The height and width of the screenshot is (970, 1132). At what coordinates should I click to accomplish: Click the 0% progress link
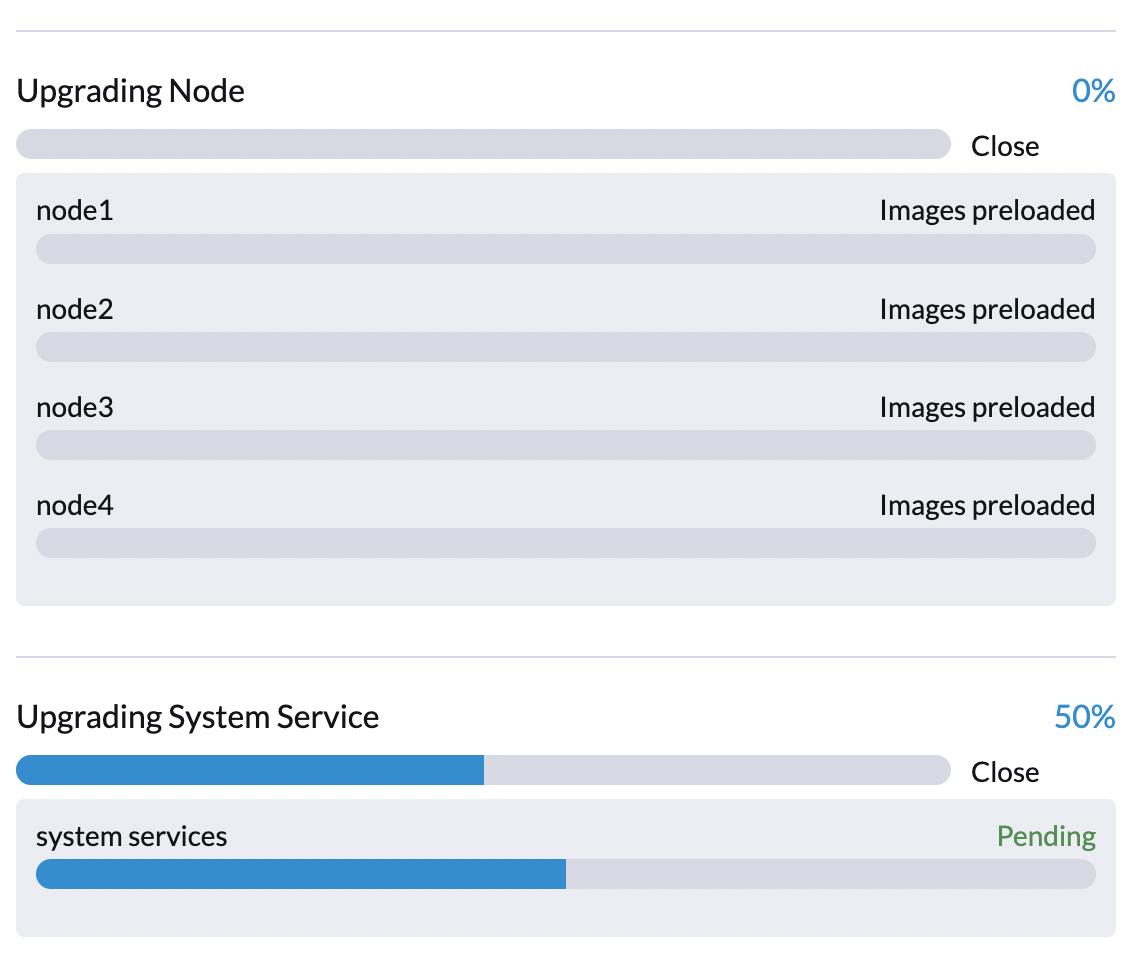point(1094,91)
